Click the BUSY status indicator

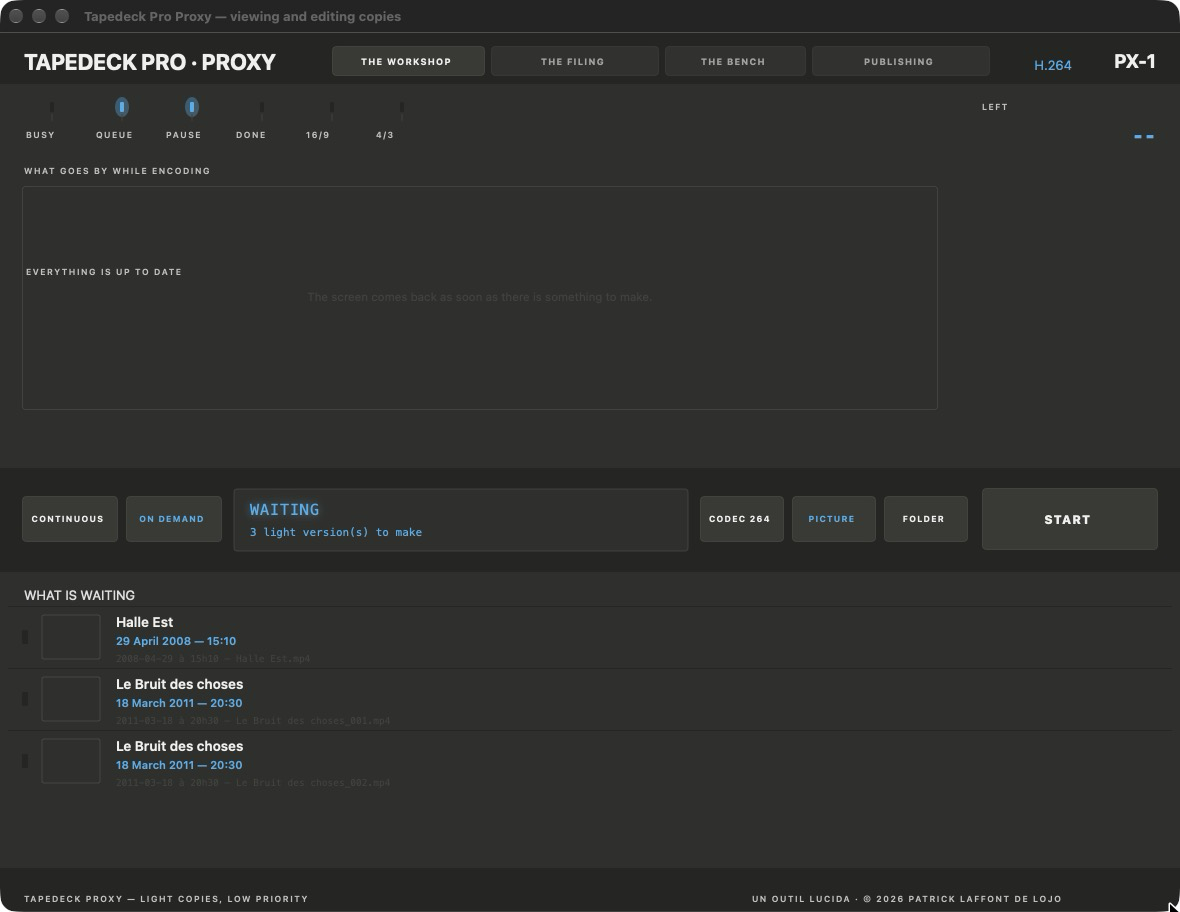point(51,108)
